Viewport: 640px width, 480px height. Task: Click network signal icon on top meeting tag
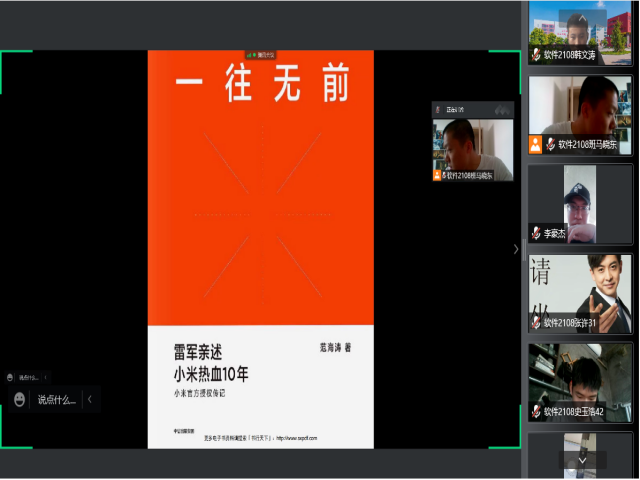click(249, 55)
